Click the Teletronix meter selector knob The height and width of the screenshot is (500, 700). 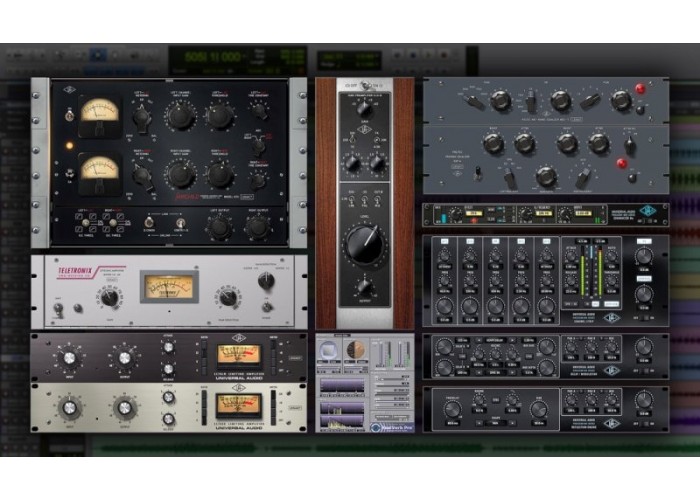[x=266, y=280]
